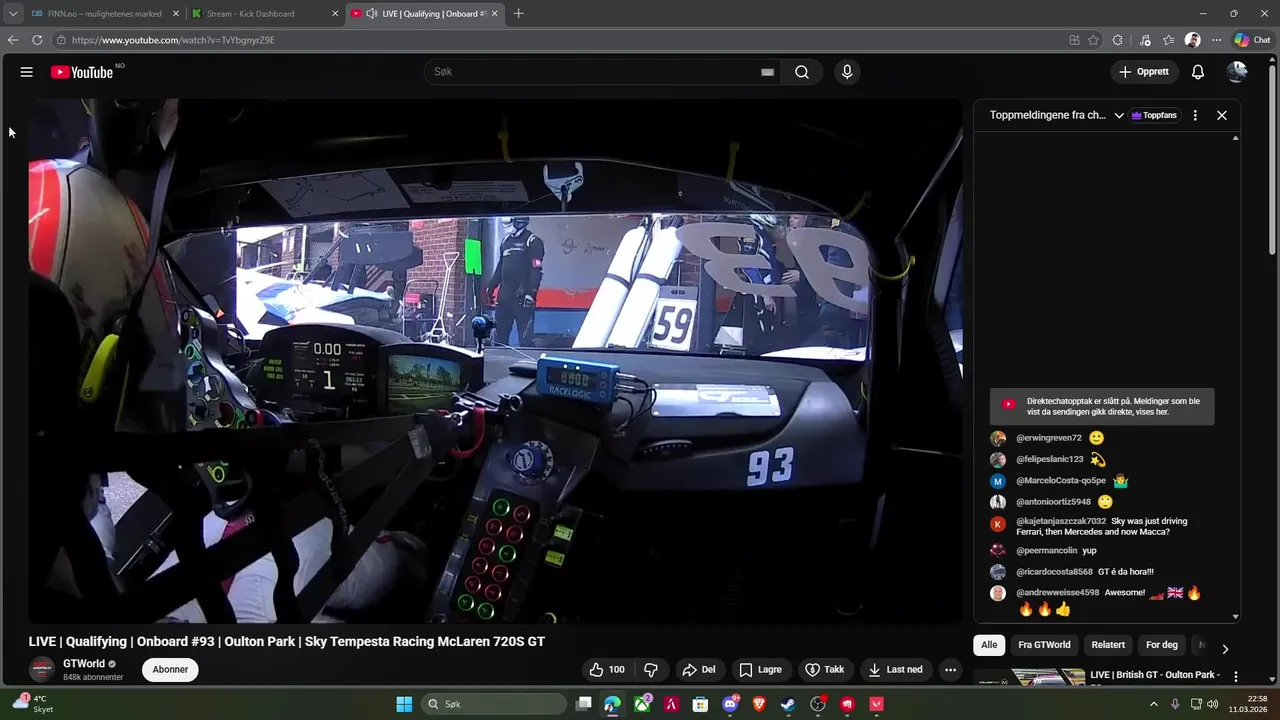The image size is (1280, 720).
Task: Open browser extensions puzzle icon
Action: [x=1118, y=40]
